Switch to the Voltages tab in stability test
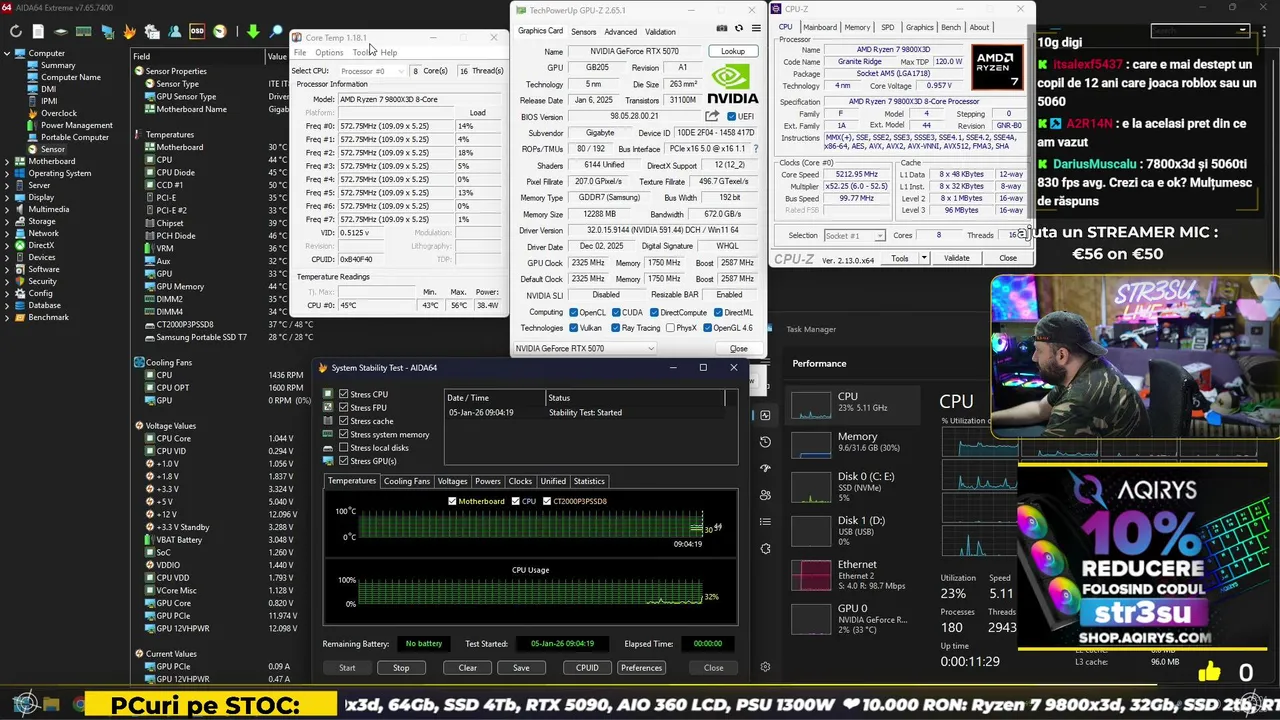1280x720 pixels. [452, 481]
